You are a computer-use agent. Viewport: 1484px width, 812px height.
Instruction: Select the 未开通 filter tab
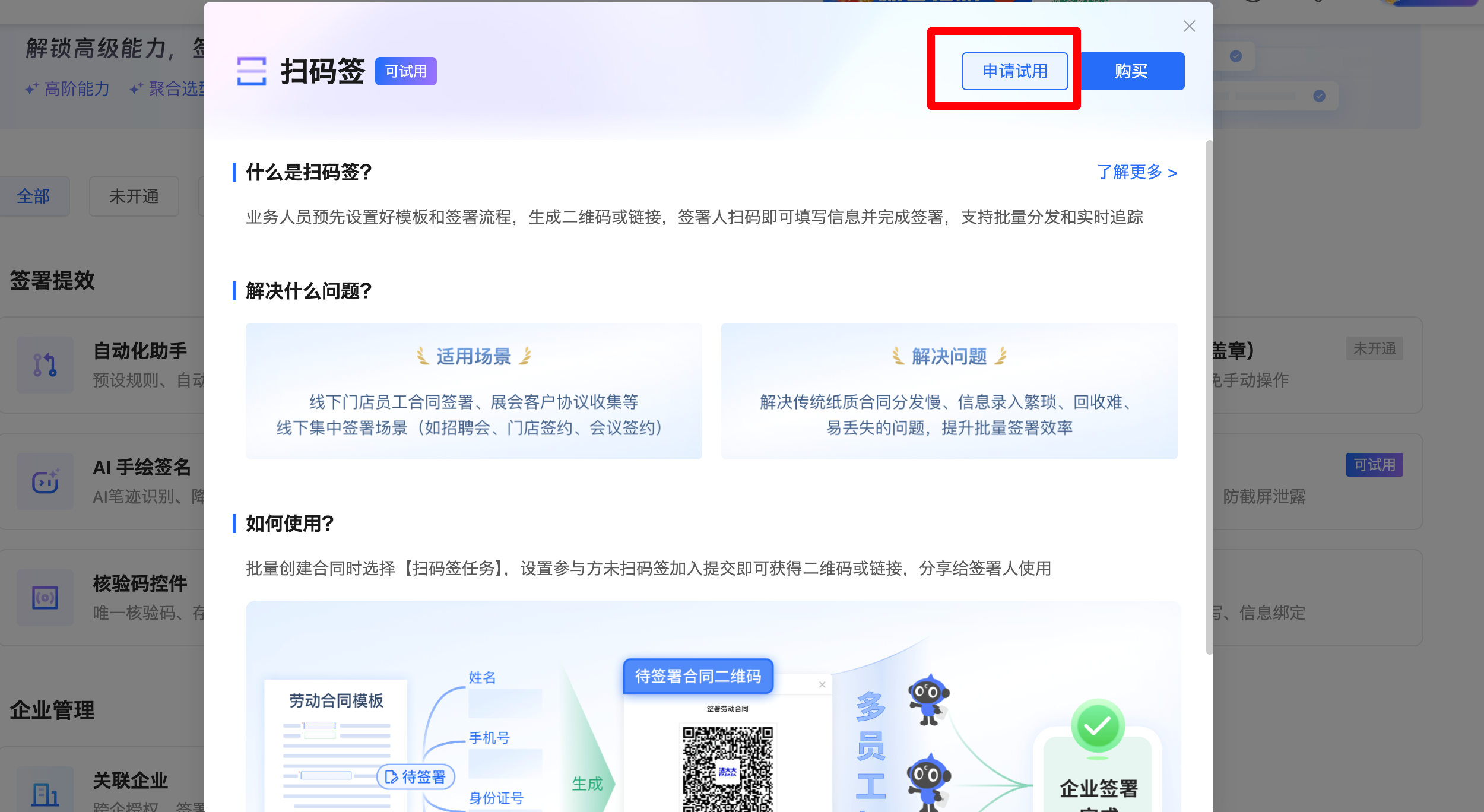[x=134, y=196]
